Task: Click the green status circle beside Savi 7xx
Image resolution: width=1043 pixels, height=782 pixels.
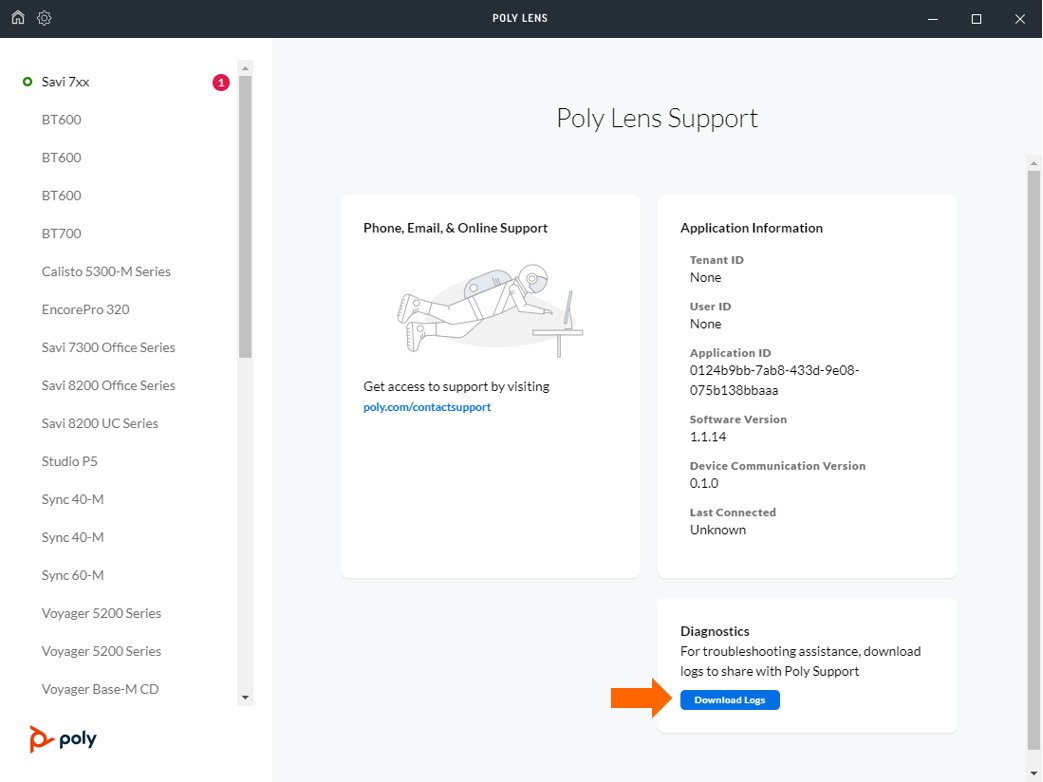Action: tap(27, 82)
